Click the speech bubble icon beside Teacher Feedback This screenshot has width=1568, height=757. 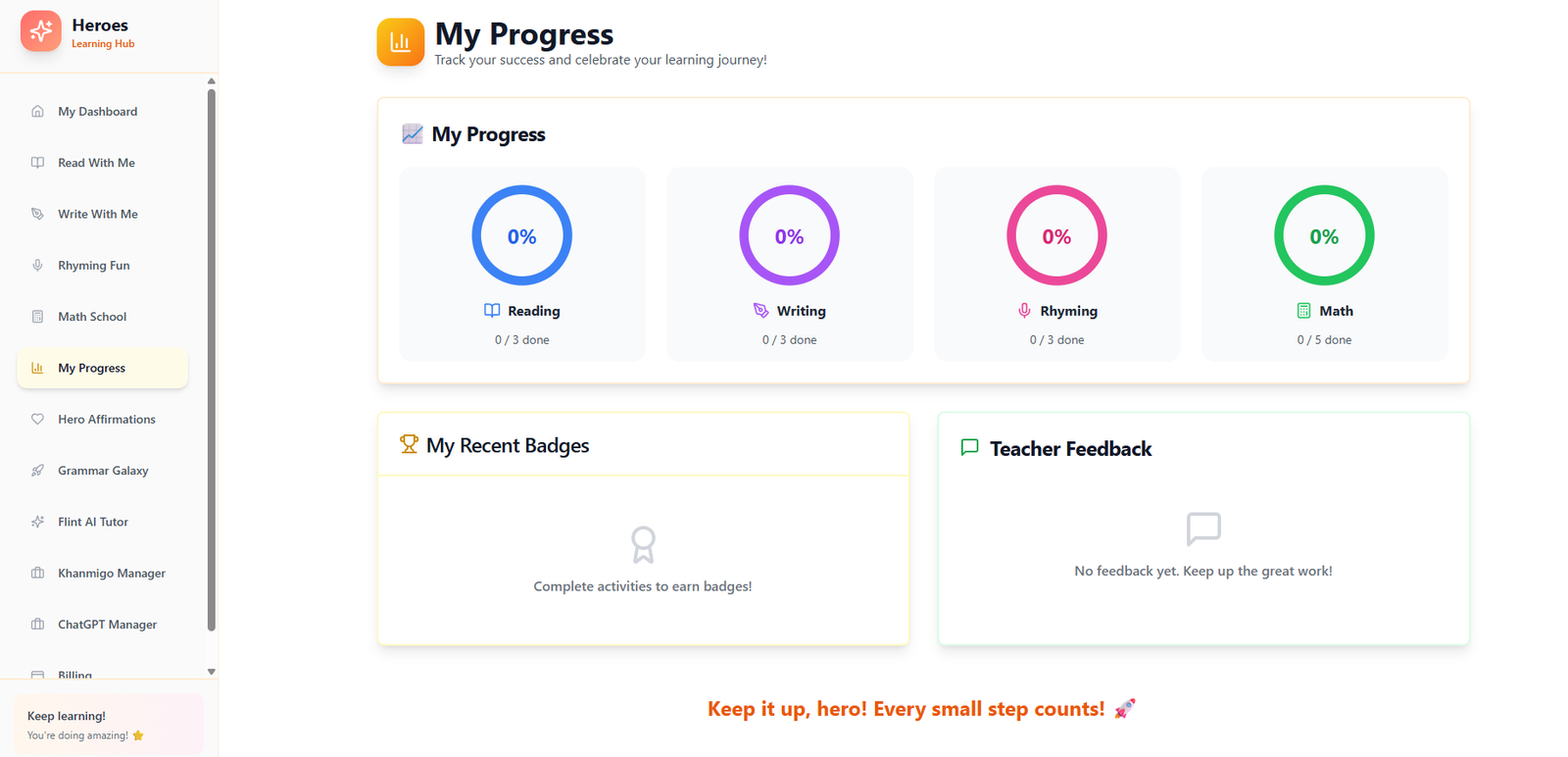pos(969,448)
